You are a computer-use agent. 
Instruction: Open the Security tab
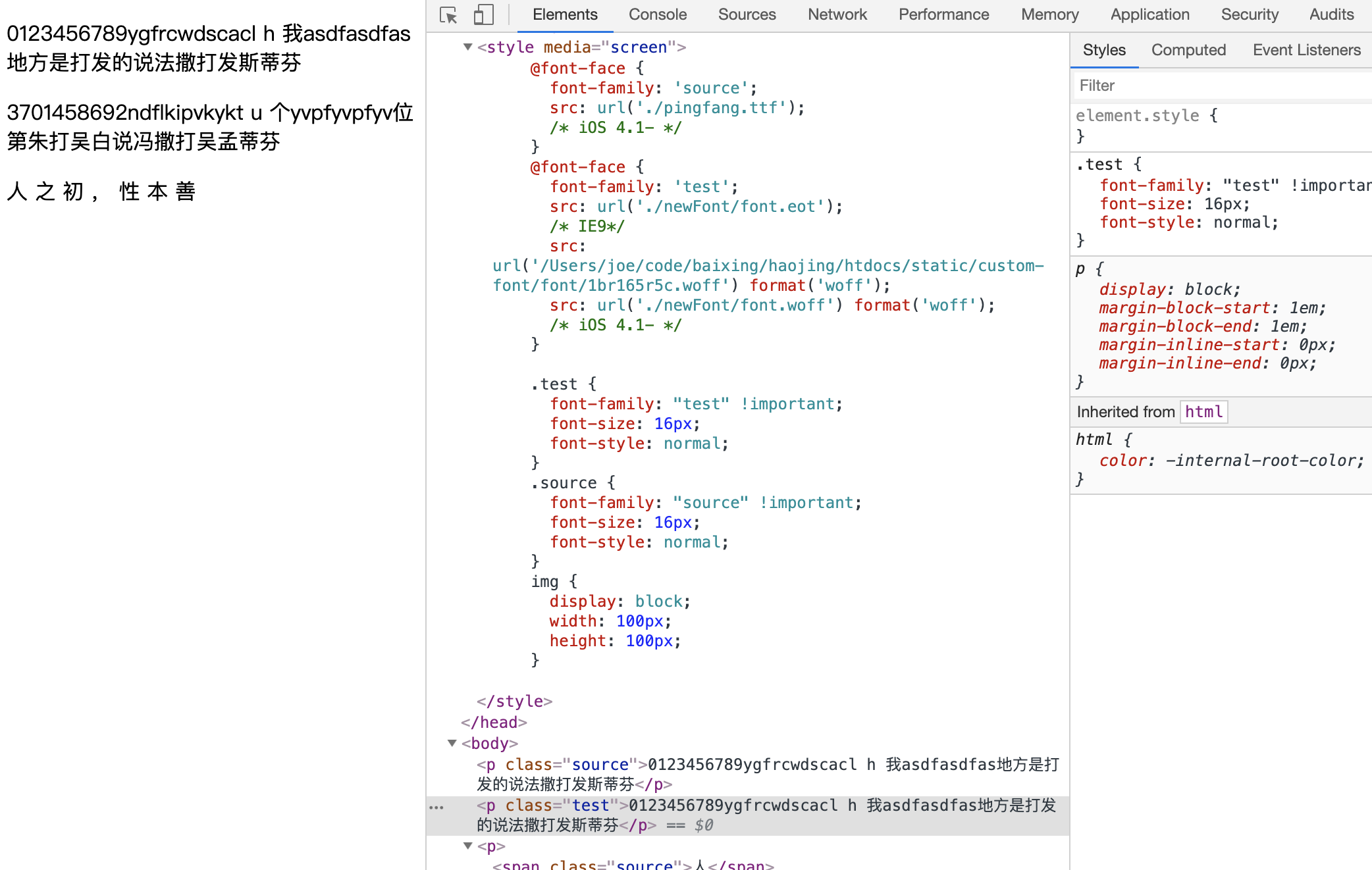pos(1249,14)
